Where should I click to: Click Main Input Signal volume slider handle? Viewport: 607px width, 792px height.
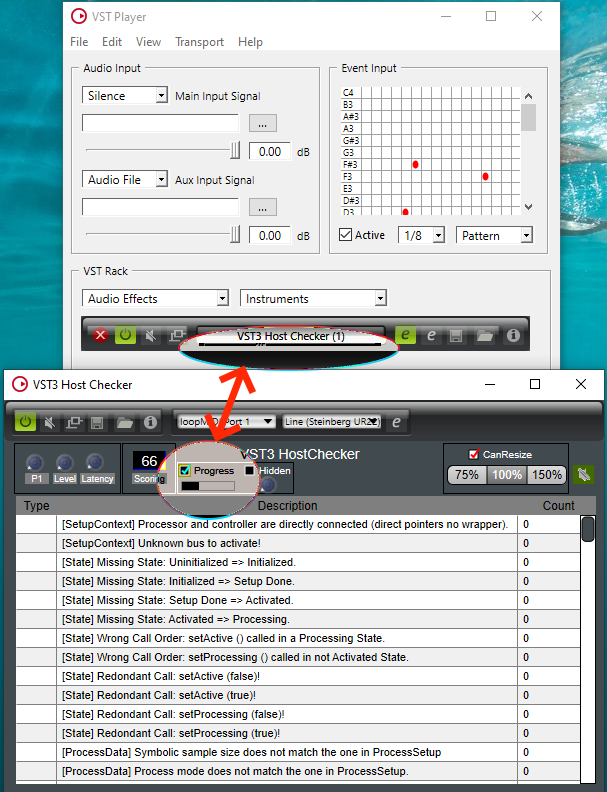tap(235, 150)
